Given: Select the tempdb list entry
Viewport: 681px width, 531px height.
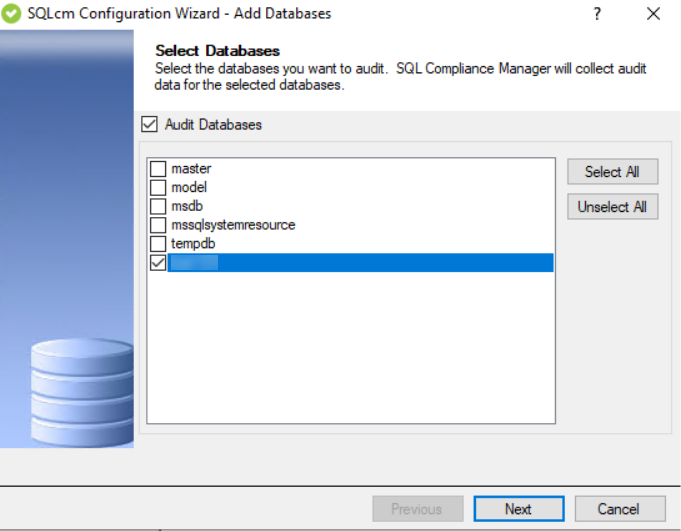Looking at the screenshot, I should (x=194, y=244).
